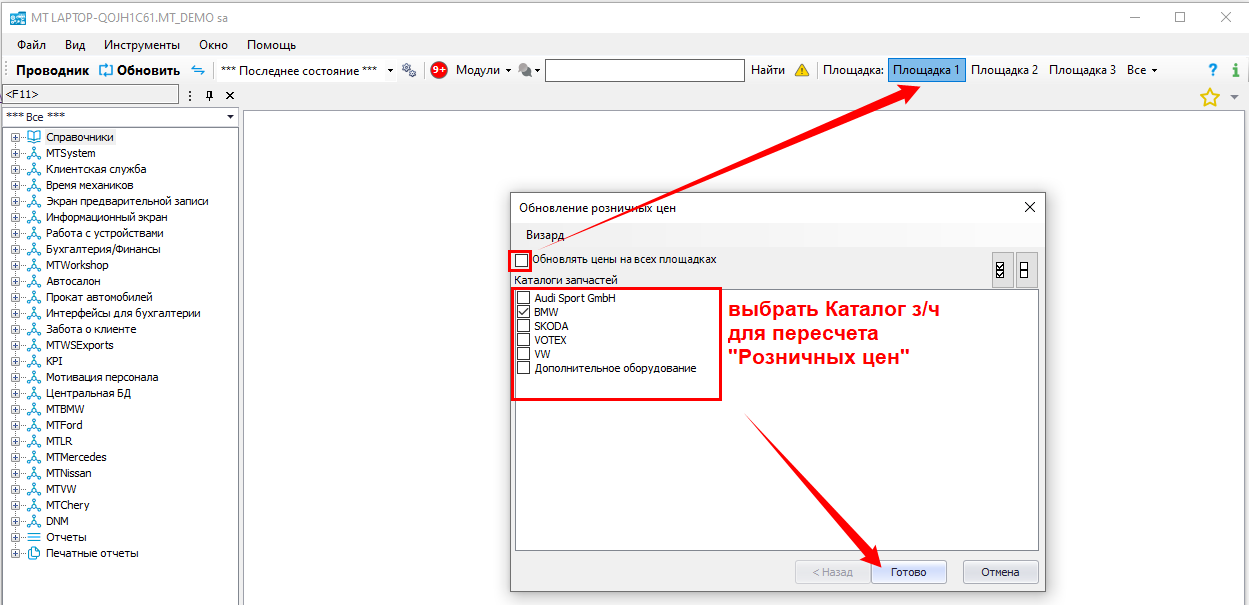Click the green info icon

(1236, 70)
